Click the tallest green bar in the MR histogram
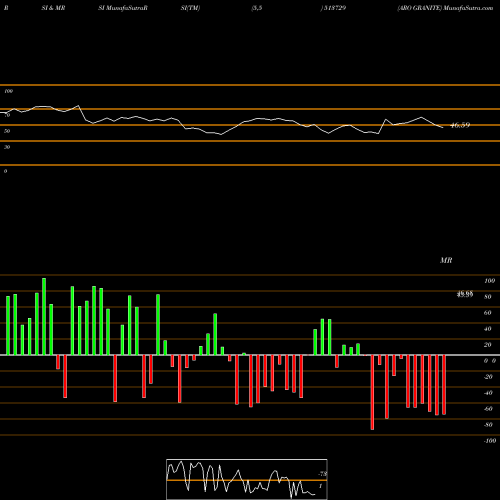Viewport: 500px width, 500px height. click(x=44, y=316)
